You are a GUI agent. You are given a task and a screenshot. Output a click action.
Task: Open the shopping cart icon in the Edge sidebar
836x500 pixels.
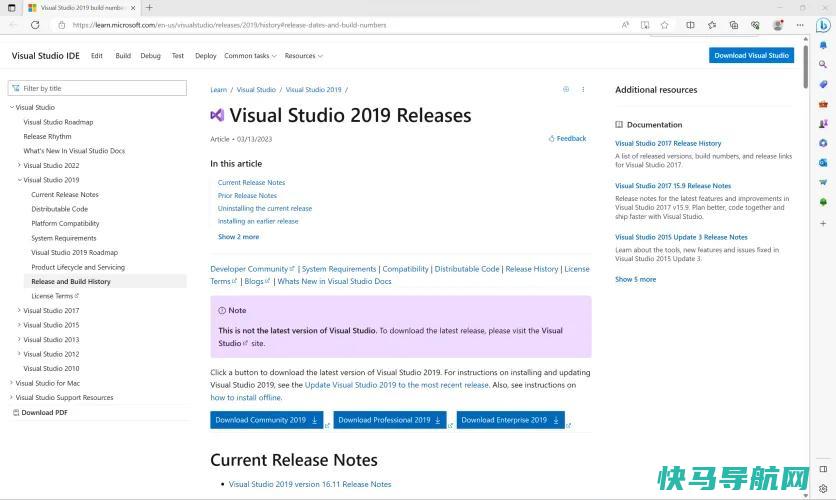[823, 182]
